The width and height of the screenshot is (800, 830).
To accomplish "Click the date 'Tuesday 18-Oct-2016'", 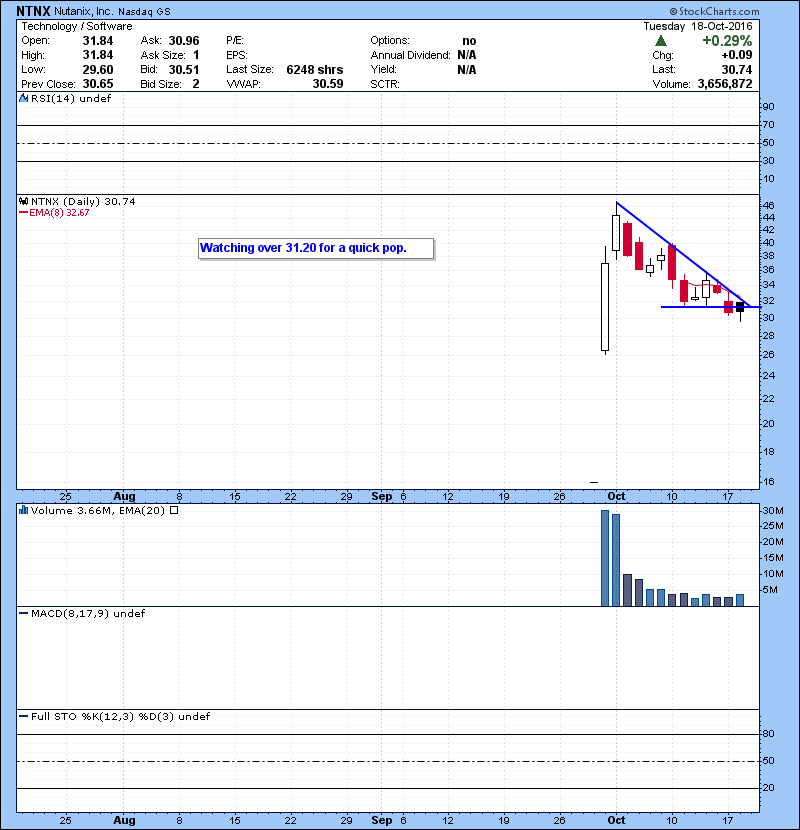I will [x=698, y=26].
